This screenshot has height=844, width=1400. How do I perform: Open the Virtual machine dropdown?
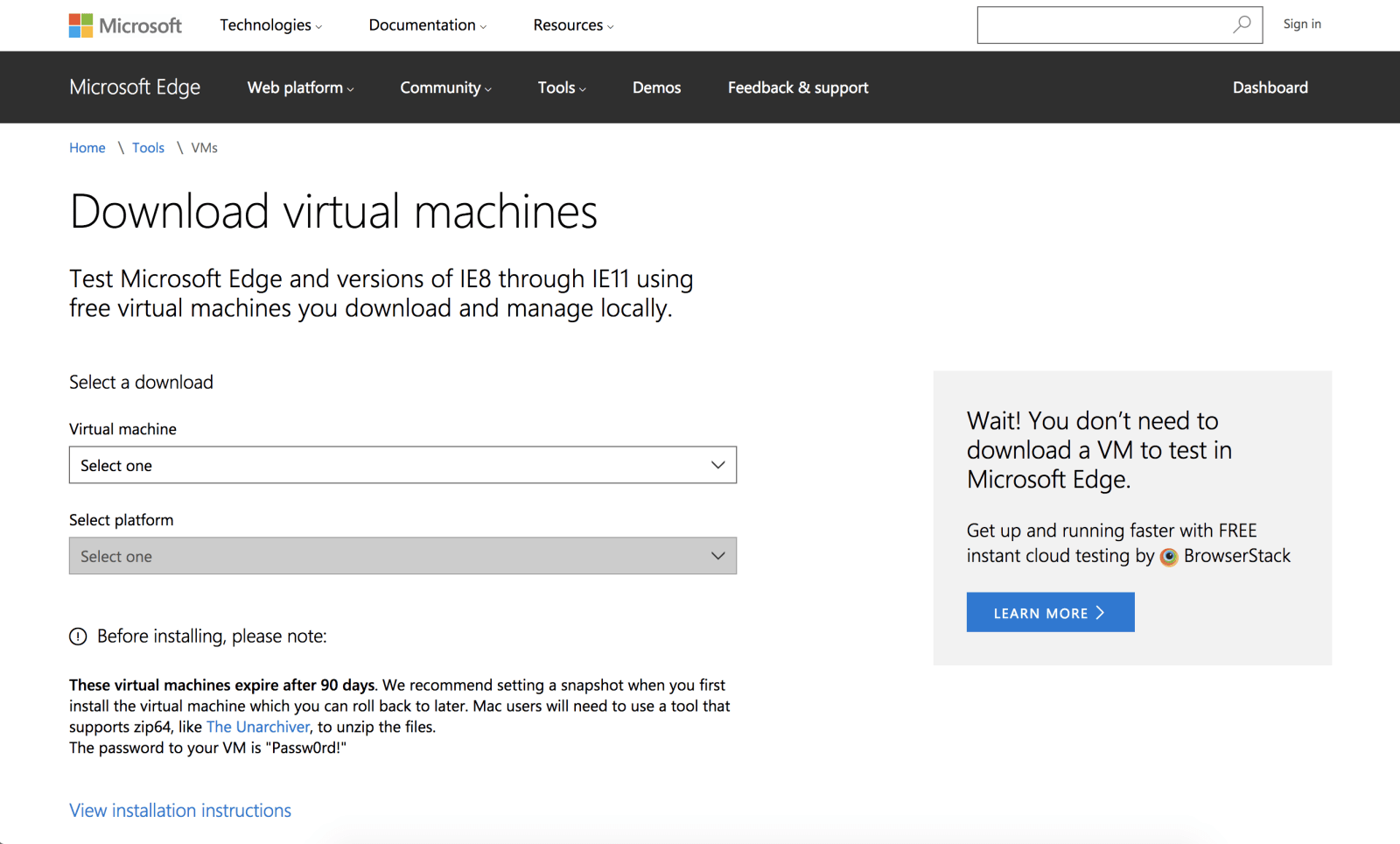[x=402, y=465]
